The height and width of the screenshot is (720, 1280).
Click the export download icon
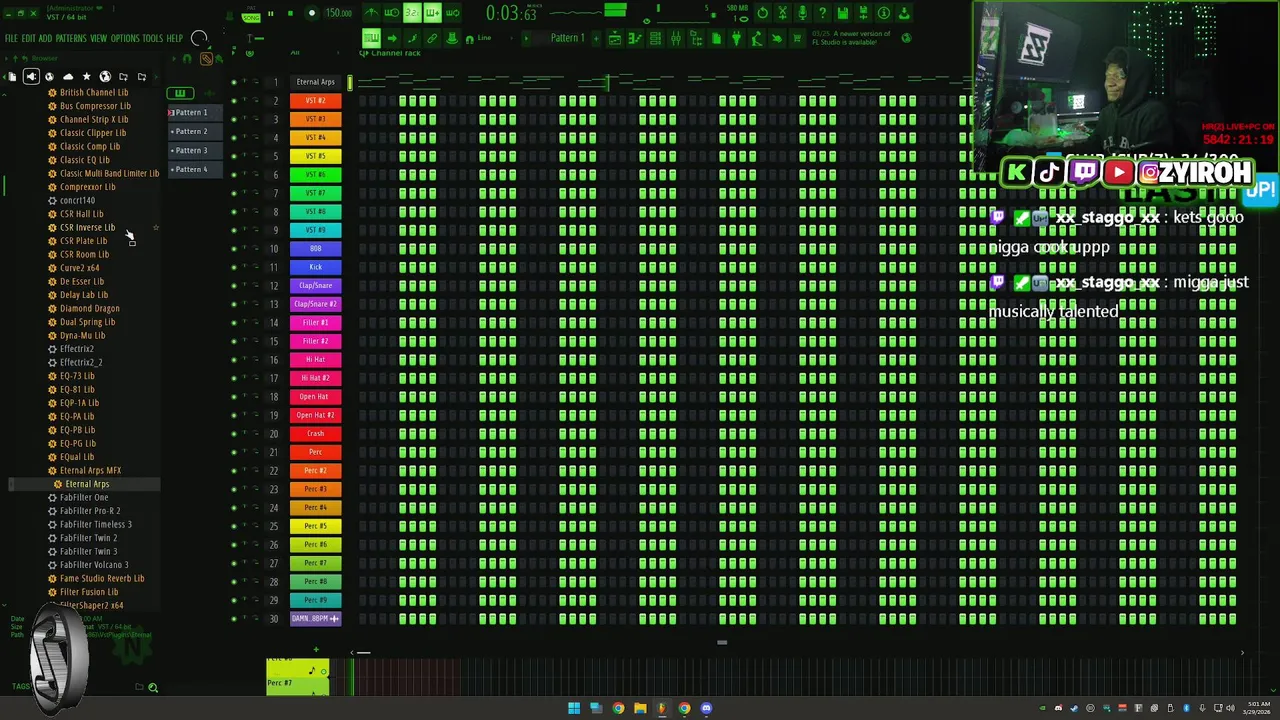903,13
